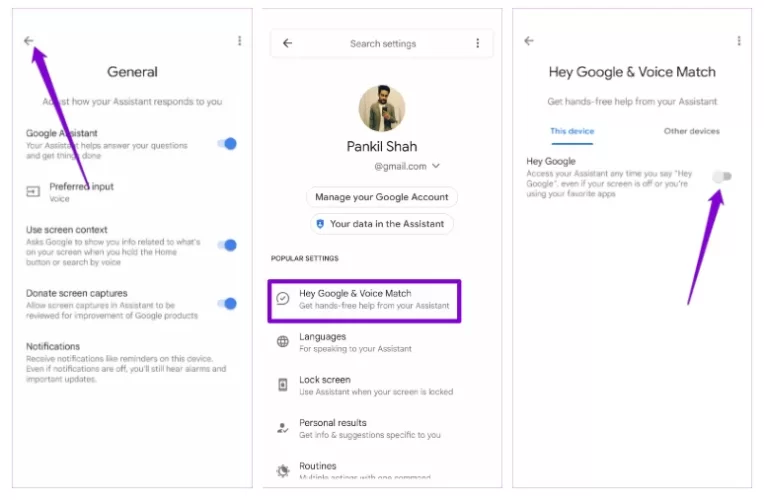Screen dimensions: 764x500
Task: Enable the Hey Google switch
Action: (722, 176)
